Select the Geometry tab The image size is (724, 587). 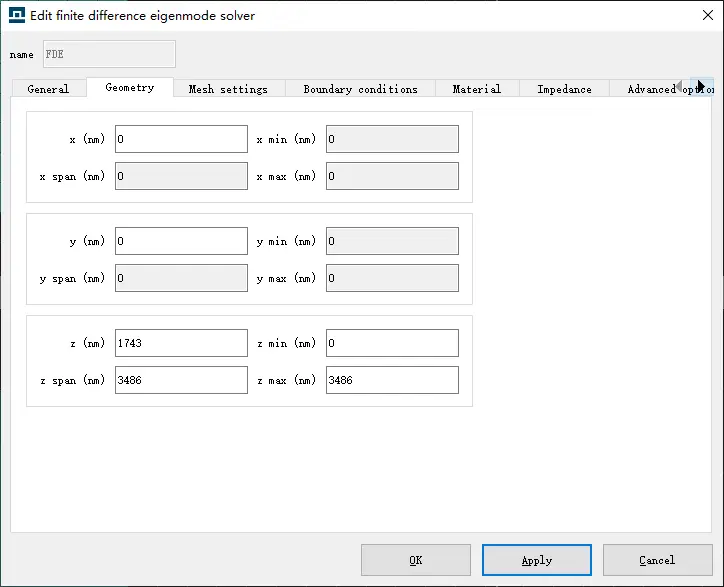[130, 88]
